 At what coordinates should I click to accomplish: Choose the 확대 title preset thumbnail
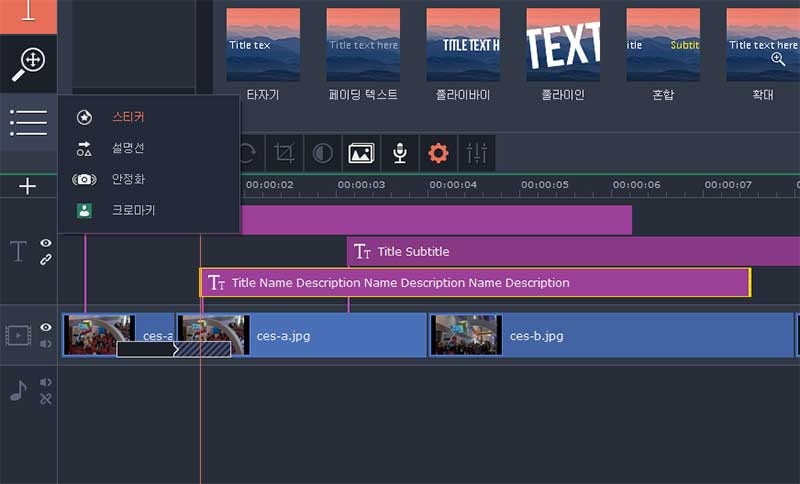(x=763, y=45)
